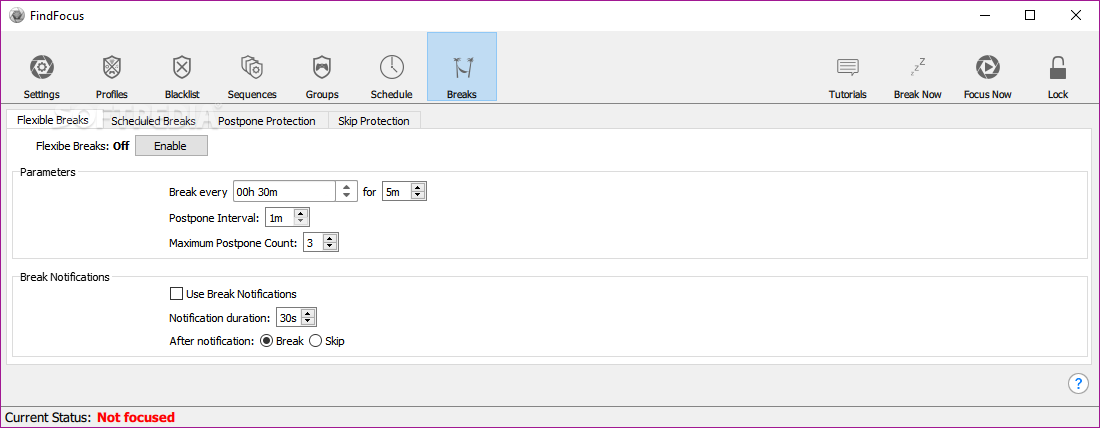The image size is (1100, 428).
Task: Click the After notification label
Action: pos(211,342)
